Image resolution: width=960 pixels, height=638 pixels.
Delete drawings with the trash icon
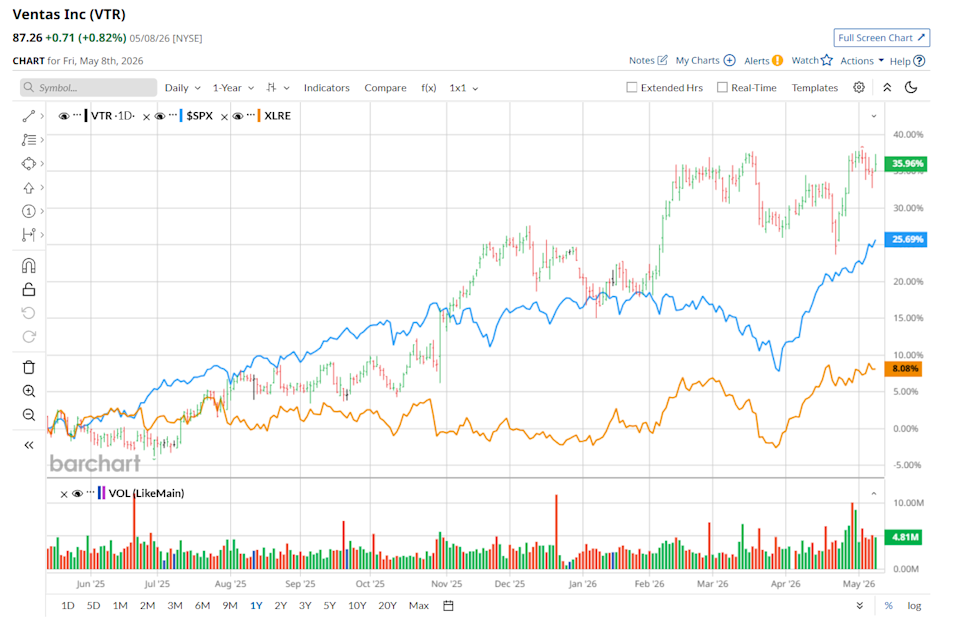[x=29, y=367]
